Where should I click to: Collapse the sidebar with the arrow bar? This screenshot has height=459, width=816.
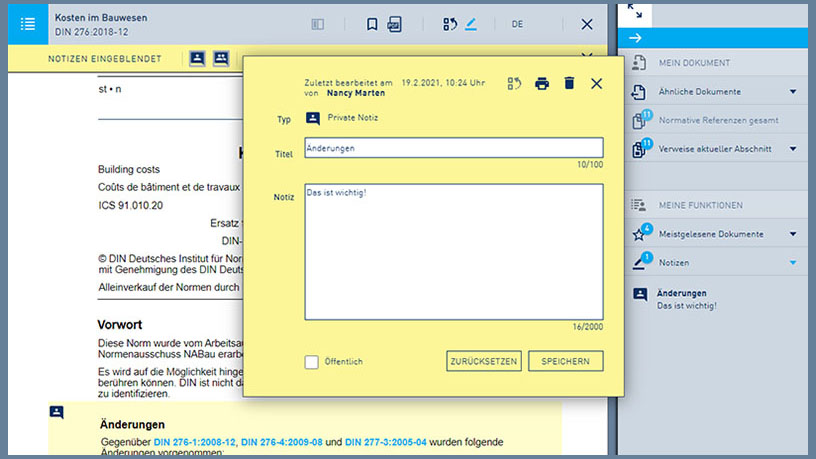click(712, 37)
